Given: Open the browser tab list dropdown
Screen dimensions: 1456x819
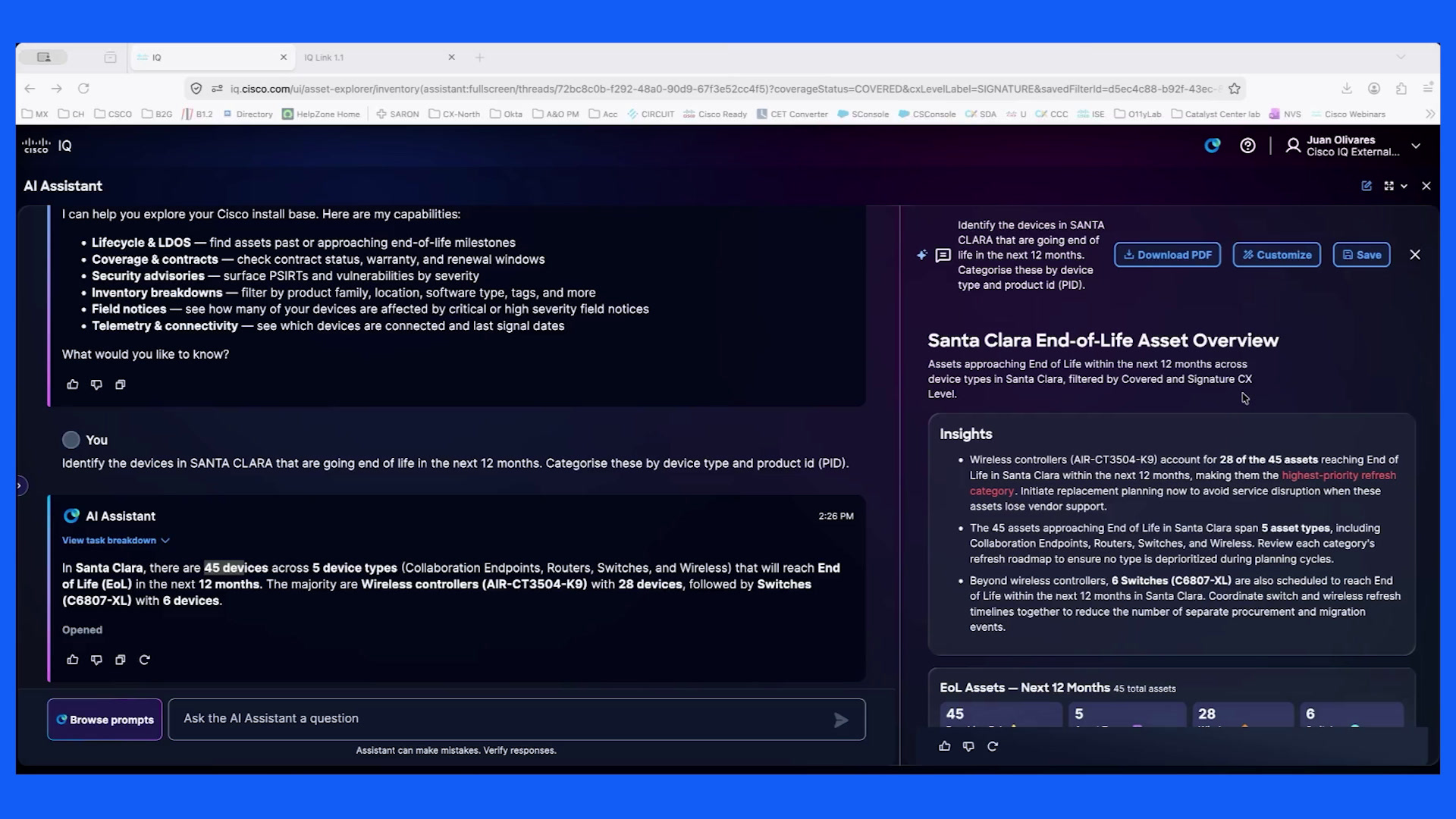Looking at the screenshot, I should point(1401,57).
